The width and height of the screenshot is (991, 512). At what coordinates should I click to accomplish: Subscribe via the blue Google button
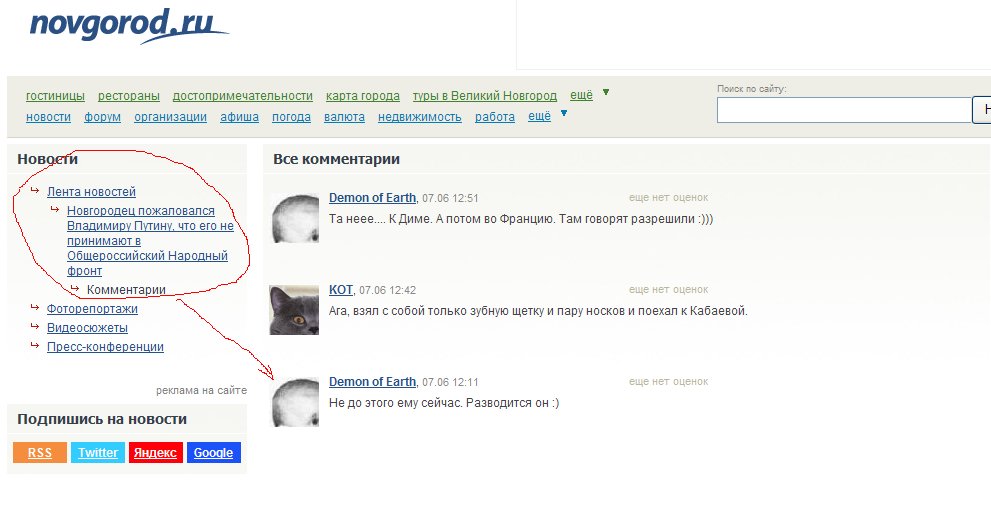(214, 453)
